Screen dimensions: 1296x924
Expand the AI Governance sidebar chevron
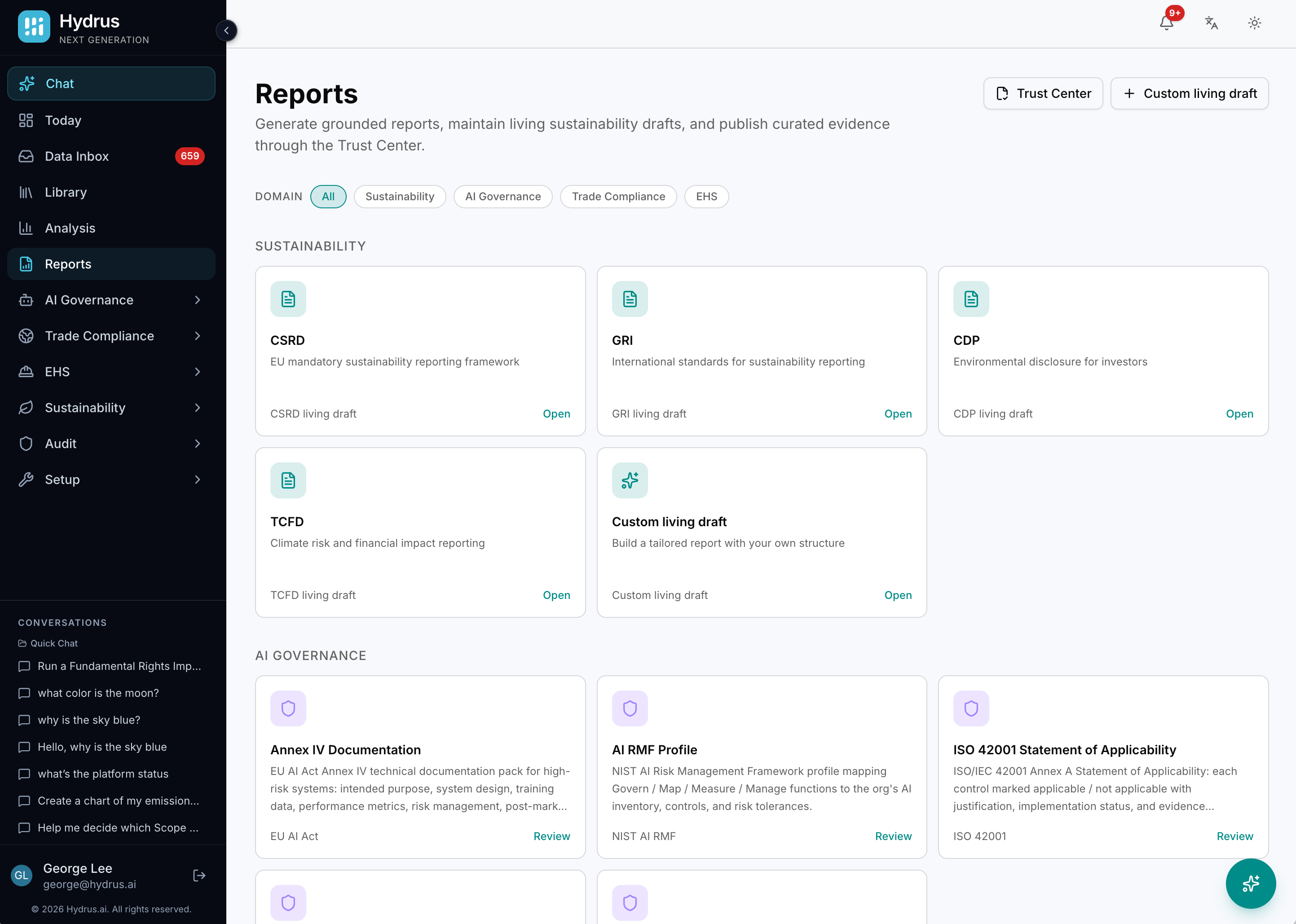[198, 300]
